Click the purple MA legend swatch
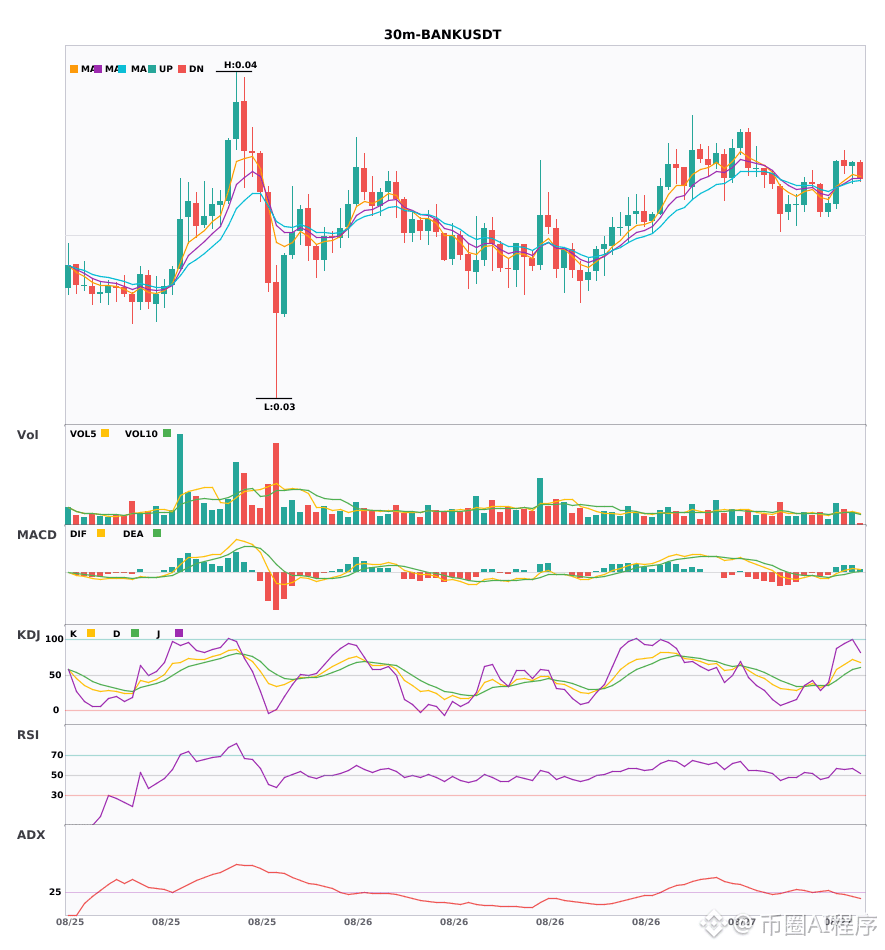 (98, 69)
